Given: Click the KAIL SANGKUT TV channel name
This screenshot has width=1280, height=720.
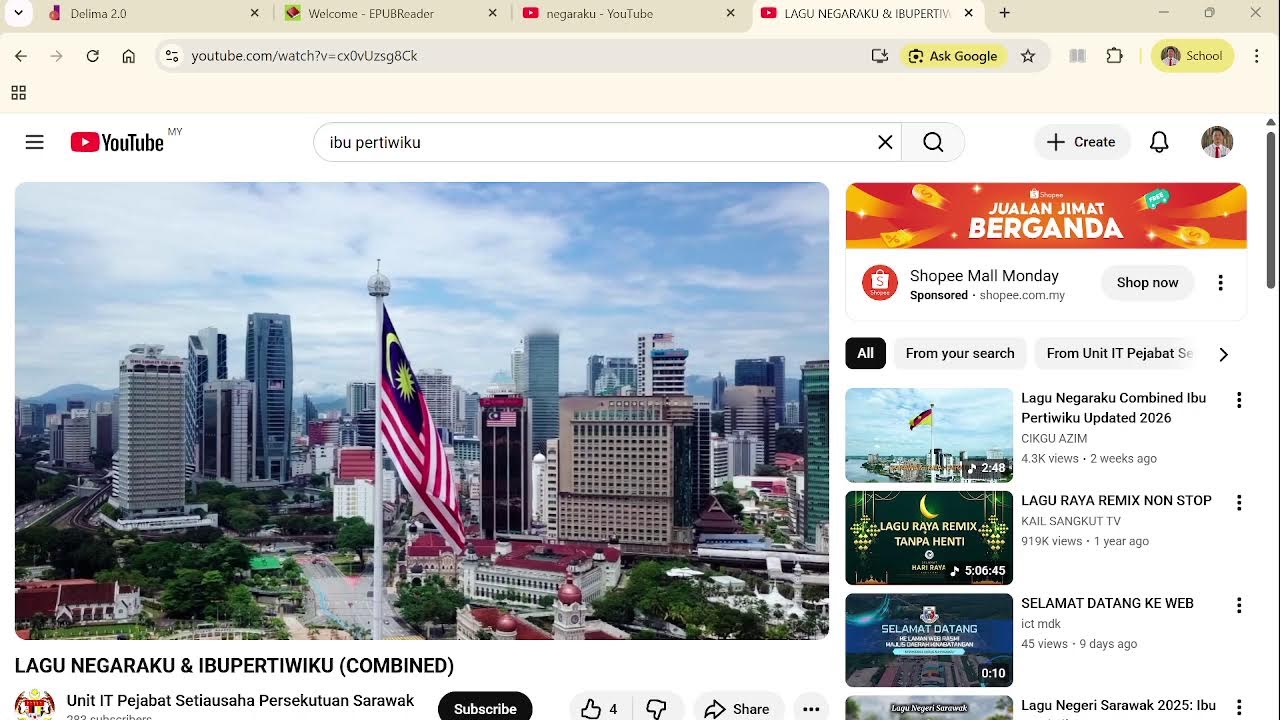Looking at the screenshot, I should 1071,521.
